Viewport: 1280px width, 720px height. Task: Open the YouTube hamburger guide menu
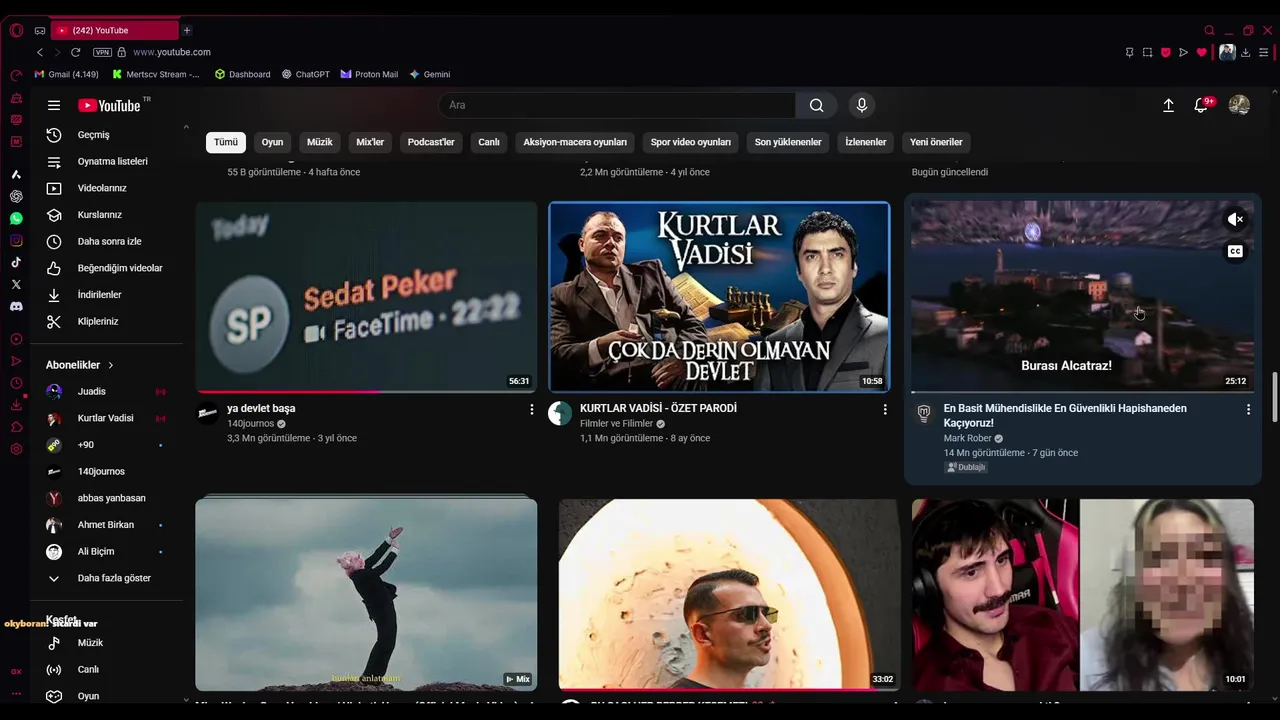(54, 105)
